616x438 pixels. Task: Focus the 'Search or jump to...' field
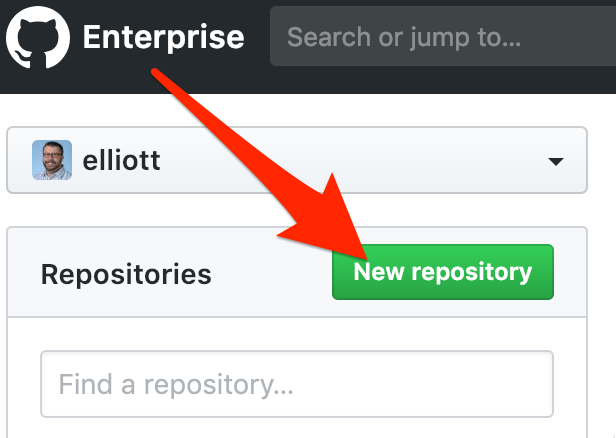(x=443, y=36)
